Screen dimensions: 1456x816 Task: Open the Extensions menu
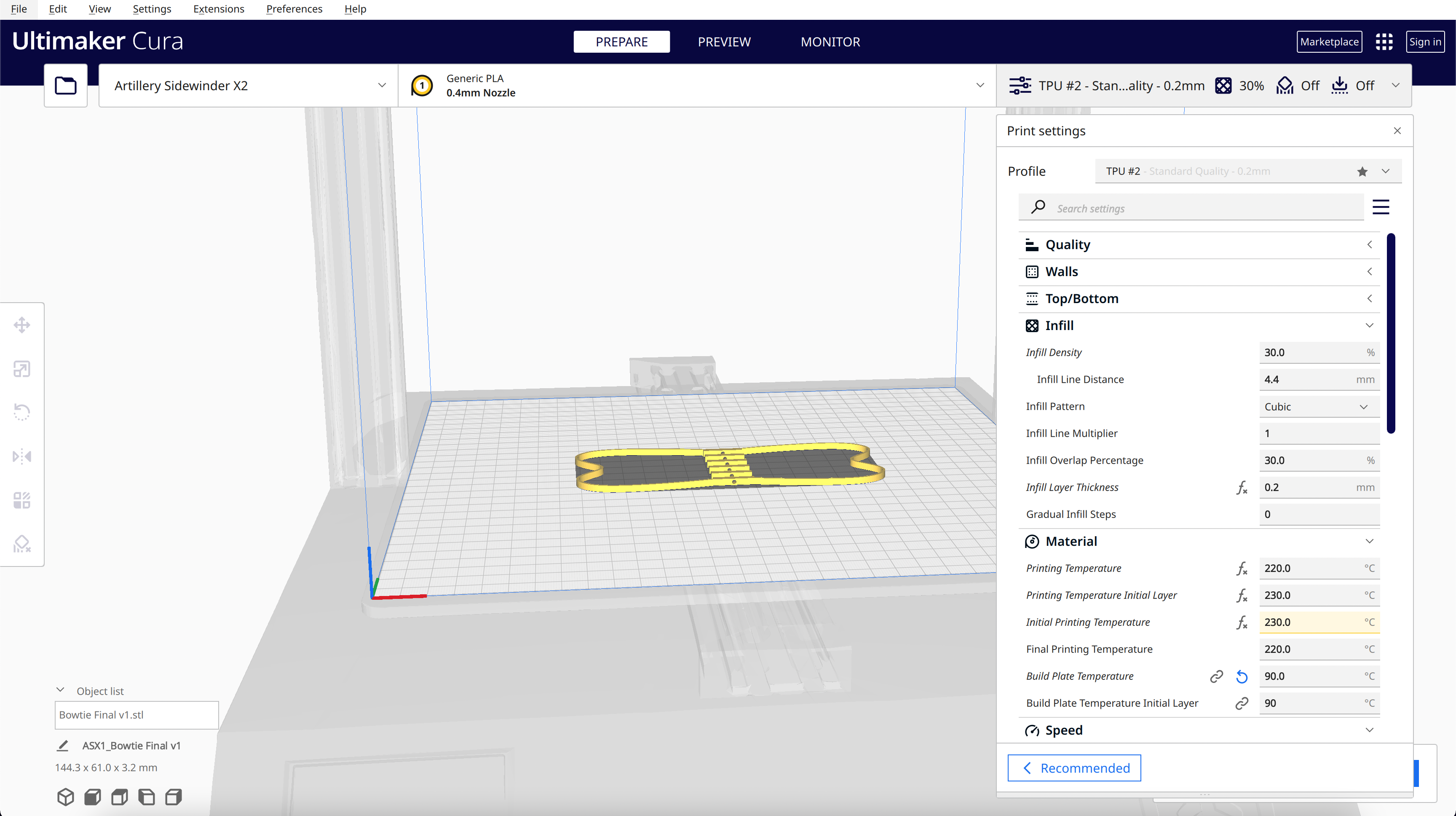coord(219,9)
